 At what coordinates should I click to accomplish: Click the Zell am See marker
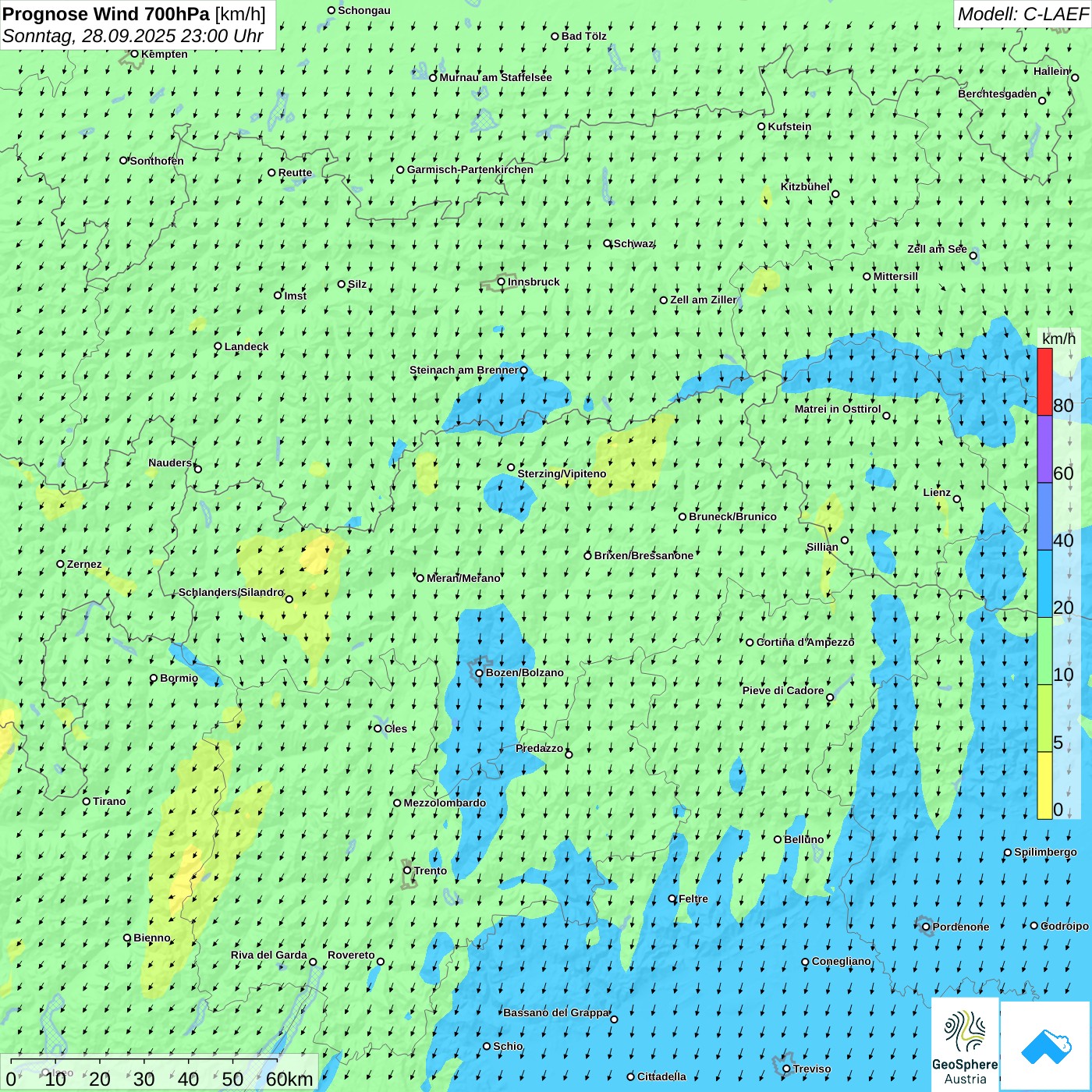coord(973,255)
